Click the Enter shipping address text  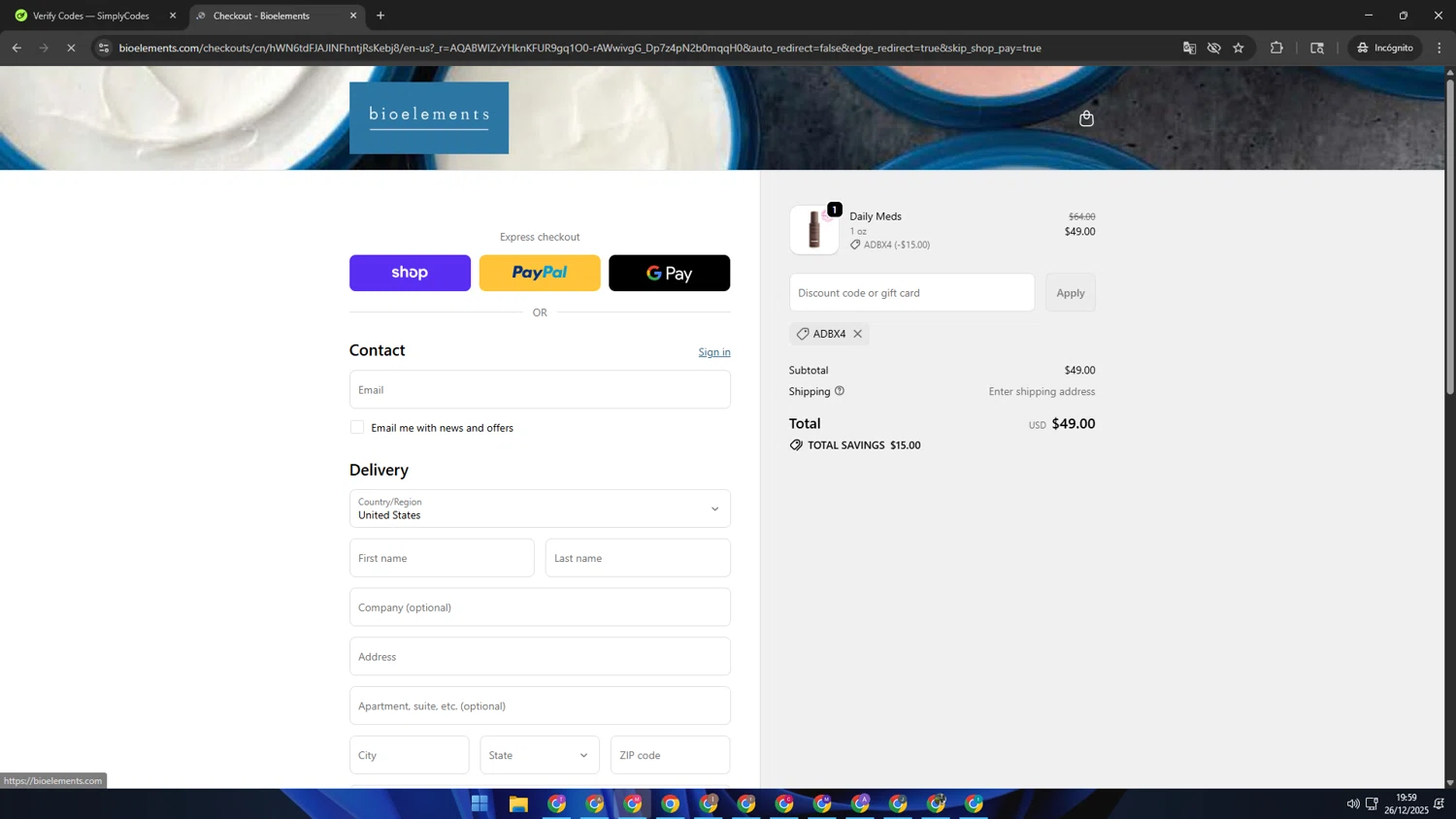[1042, 392]
